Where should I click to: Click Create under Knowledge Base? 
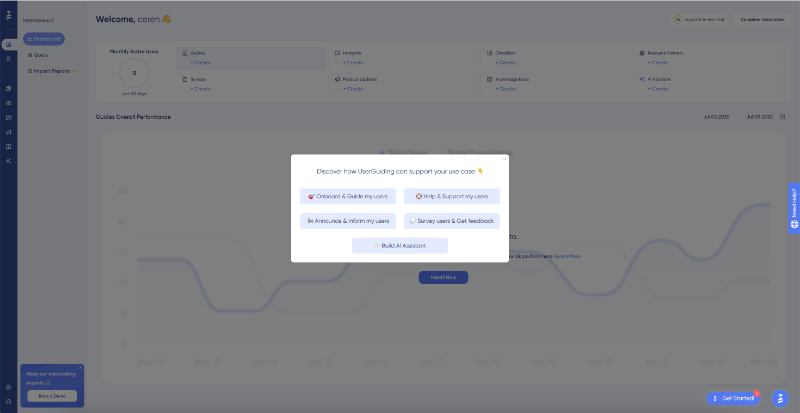click(x=506, y=89)
